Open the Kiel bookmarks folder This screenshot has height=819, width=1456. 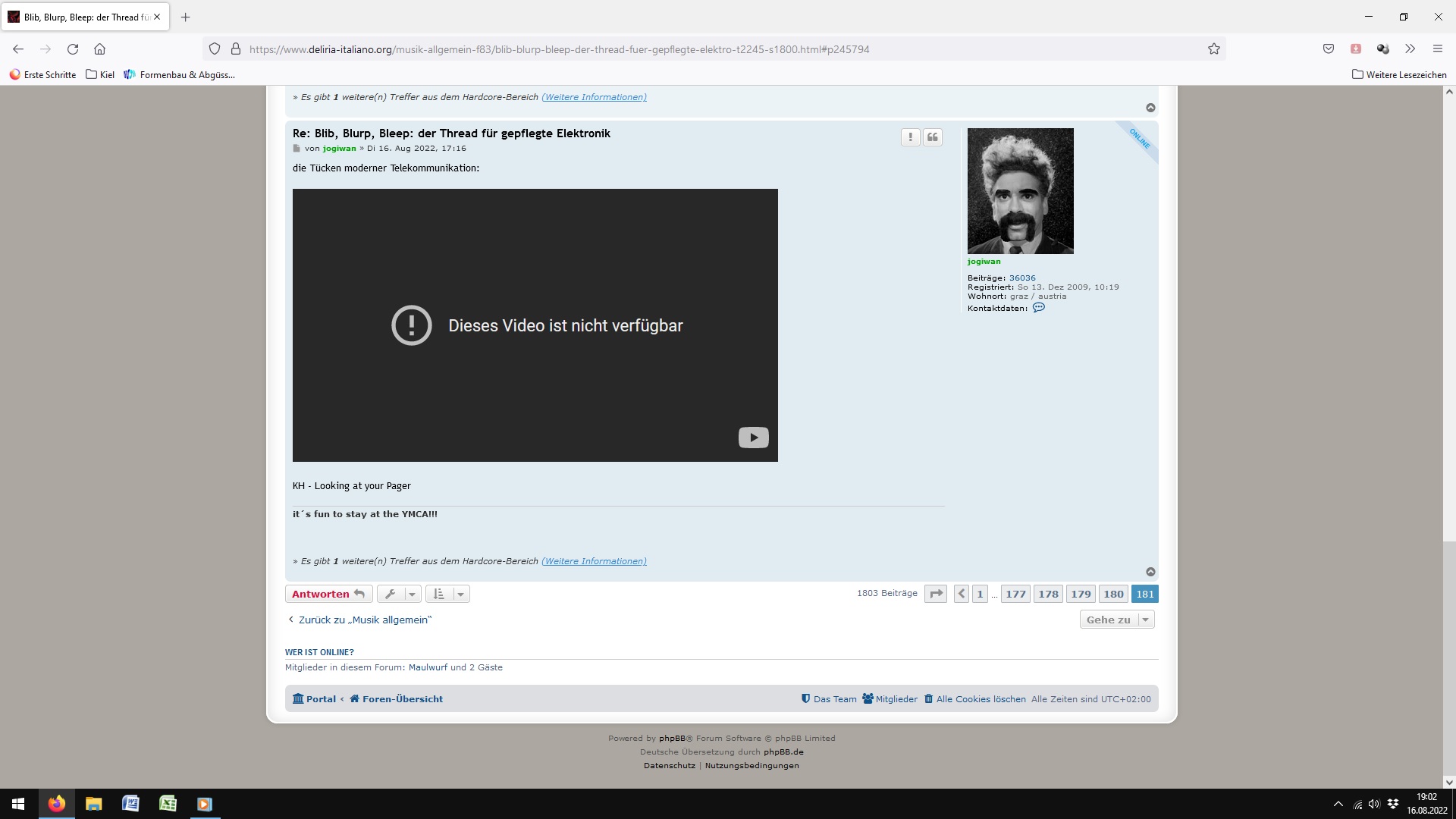pos(100,74)
